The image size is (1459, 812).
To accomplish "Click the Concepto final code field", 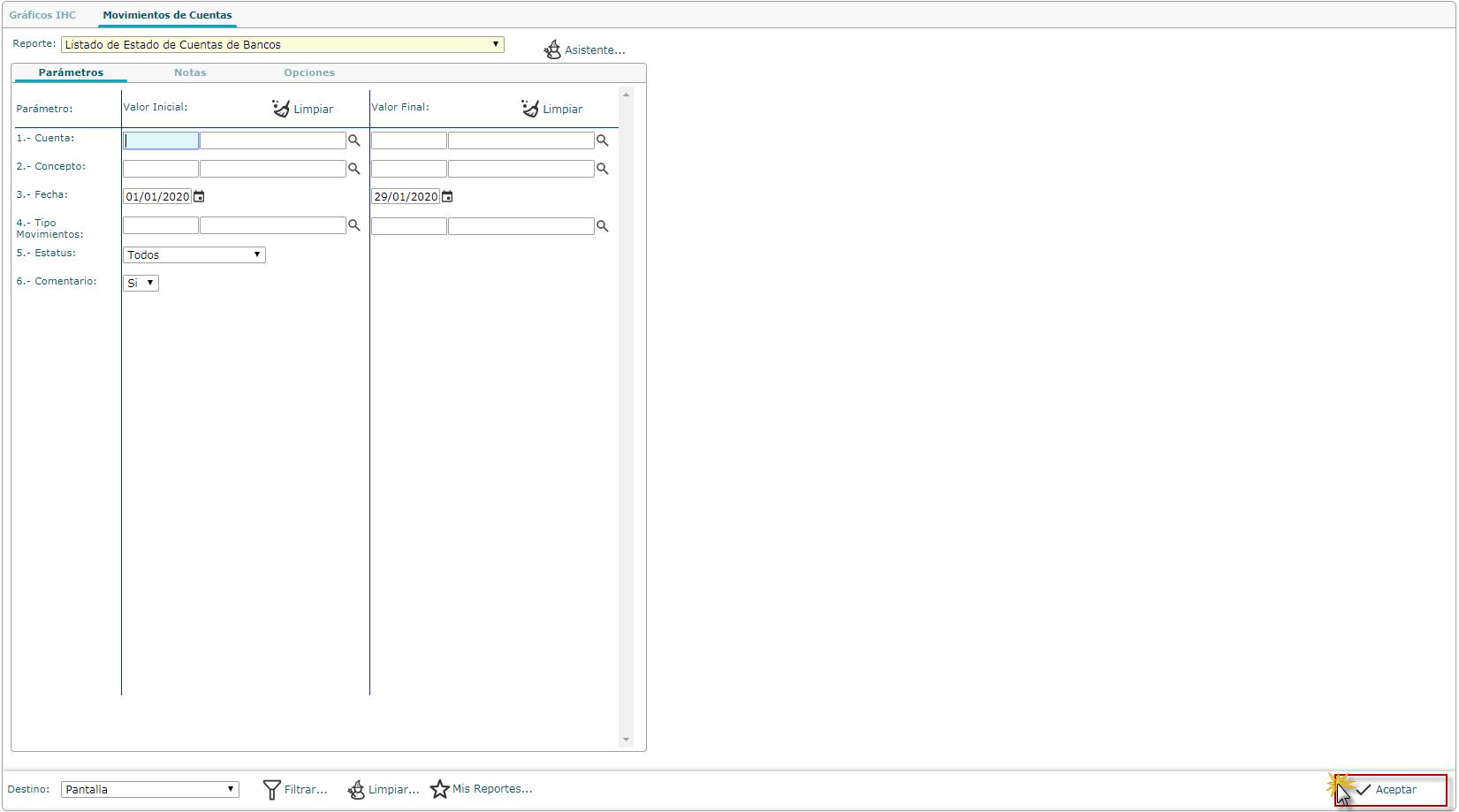I will point(409,169).
